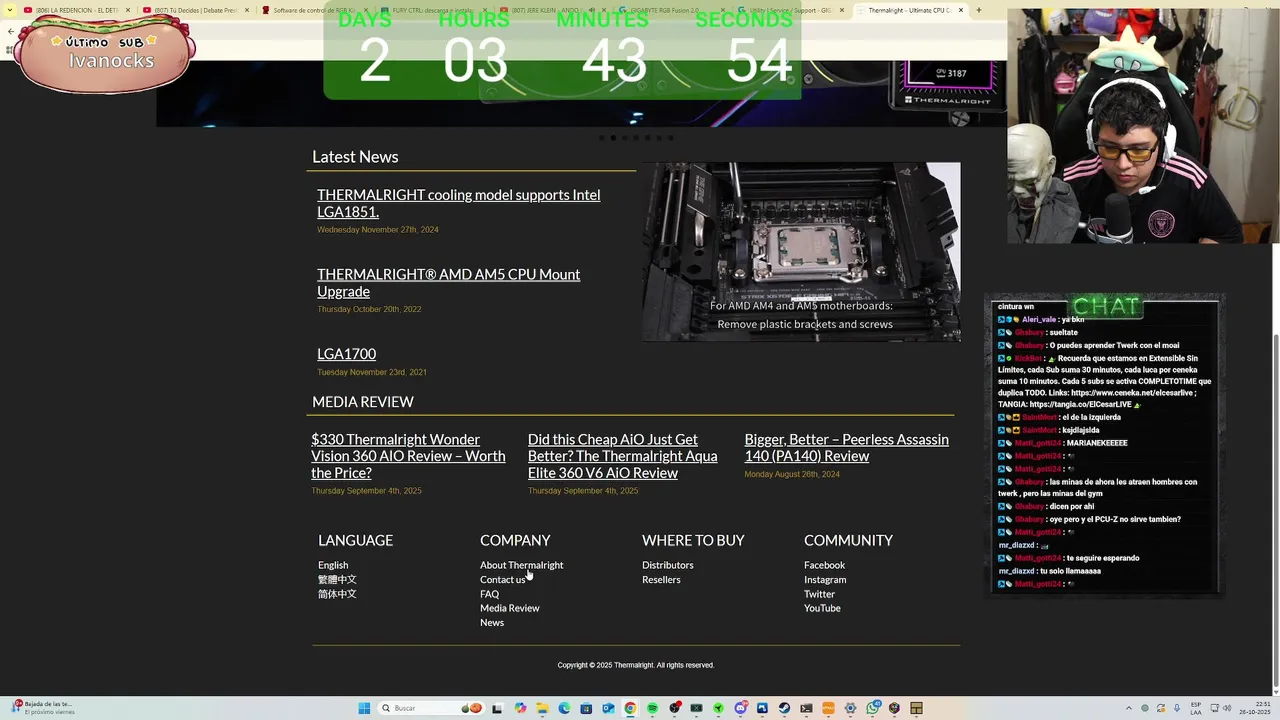Open the Resellers page
This screenshot has height=720, width=1280.
tap(661, 579)
